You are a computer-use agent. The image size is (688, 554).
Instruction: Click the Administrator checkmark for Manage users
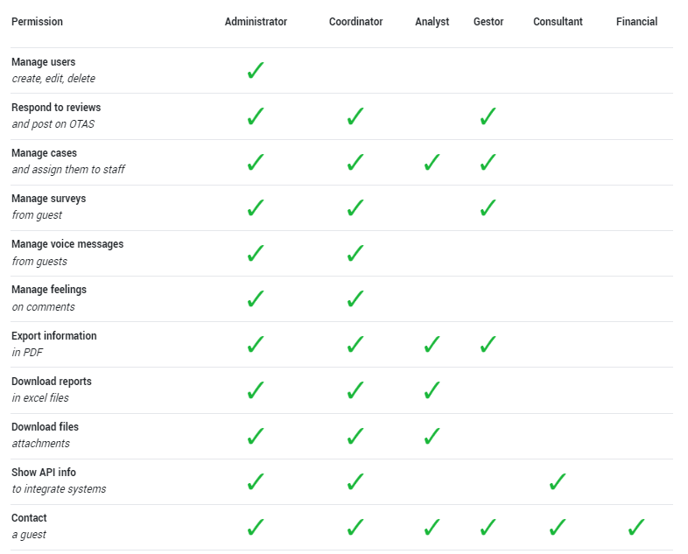[256, 71]
